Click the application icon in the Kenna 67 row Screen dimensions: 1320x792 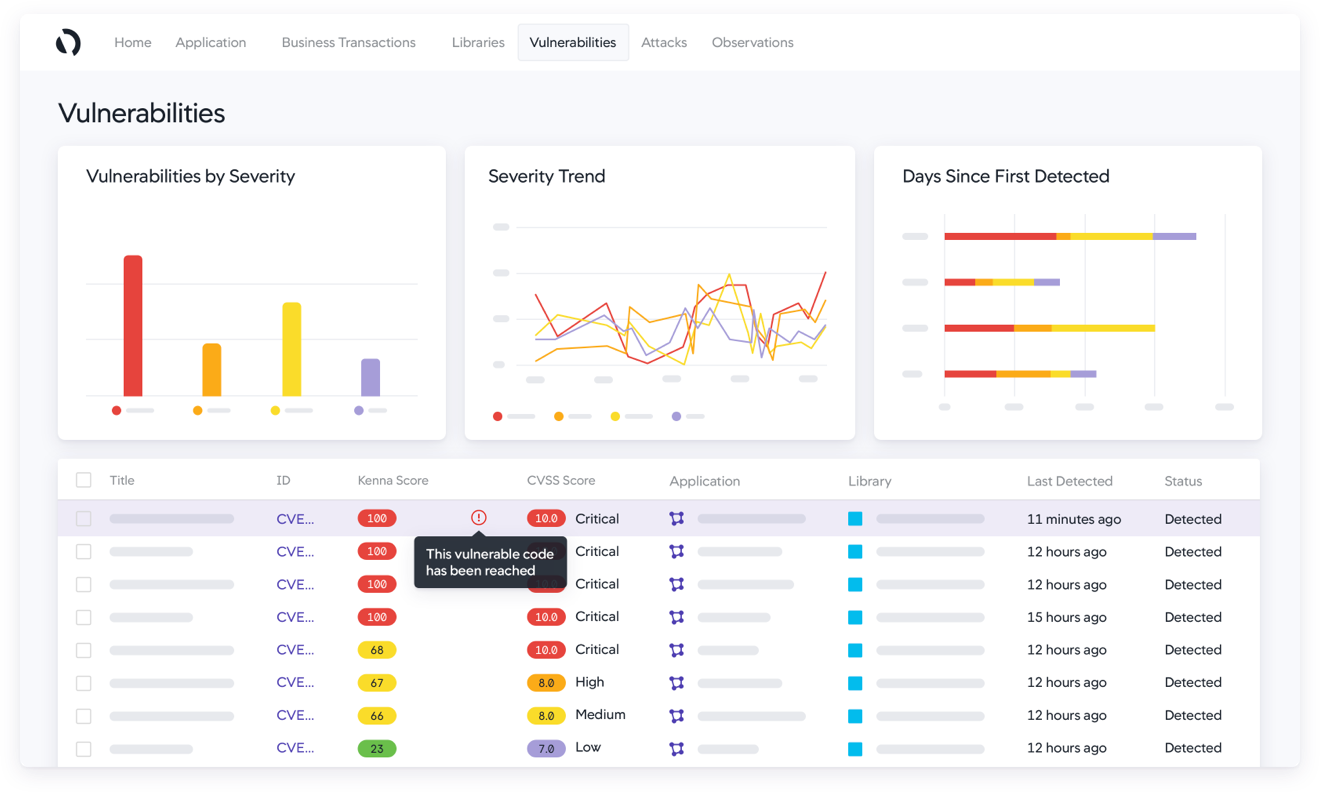click(677, 683)
